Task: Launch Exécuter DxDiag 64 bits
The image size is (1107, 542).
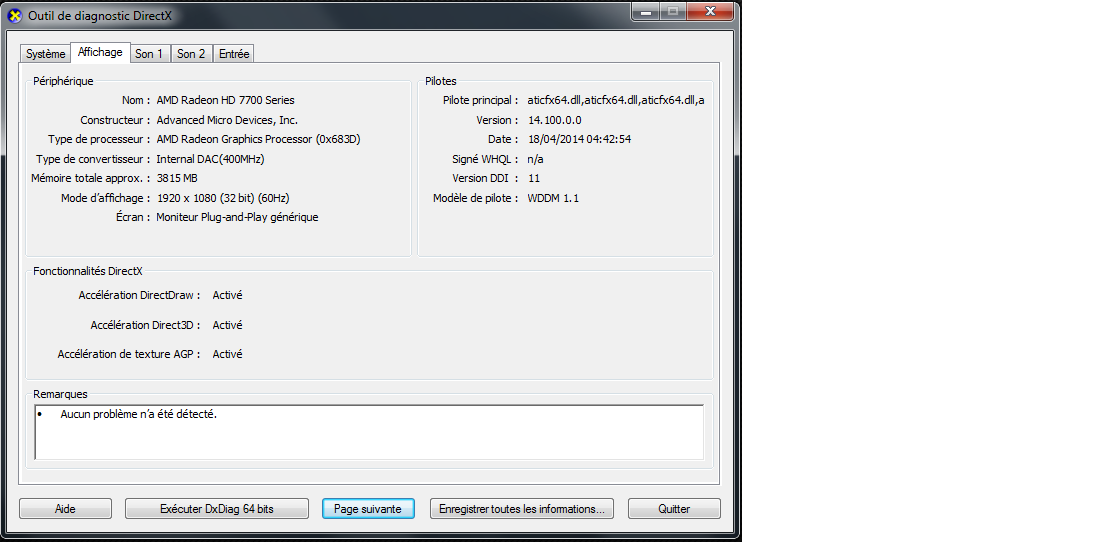Action: (217, 509)
